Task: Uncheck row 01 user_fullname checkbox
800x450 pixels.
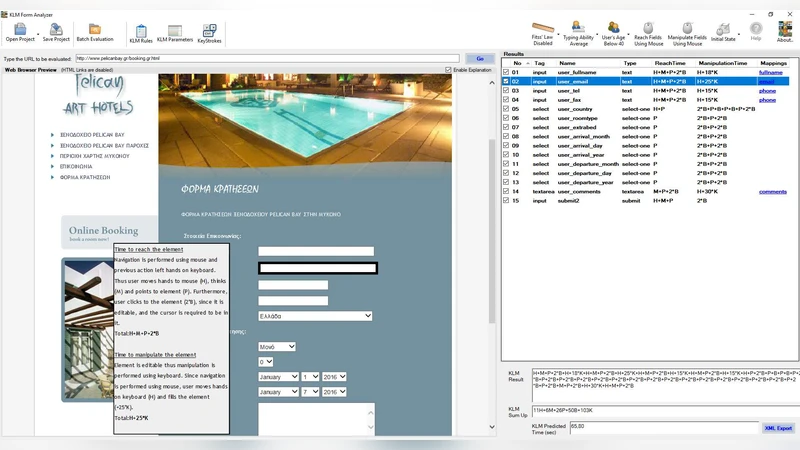Action: click(506, 72)
